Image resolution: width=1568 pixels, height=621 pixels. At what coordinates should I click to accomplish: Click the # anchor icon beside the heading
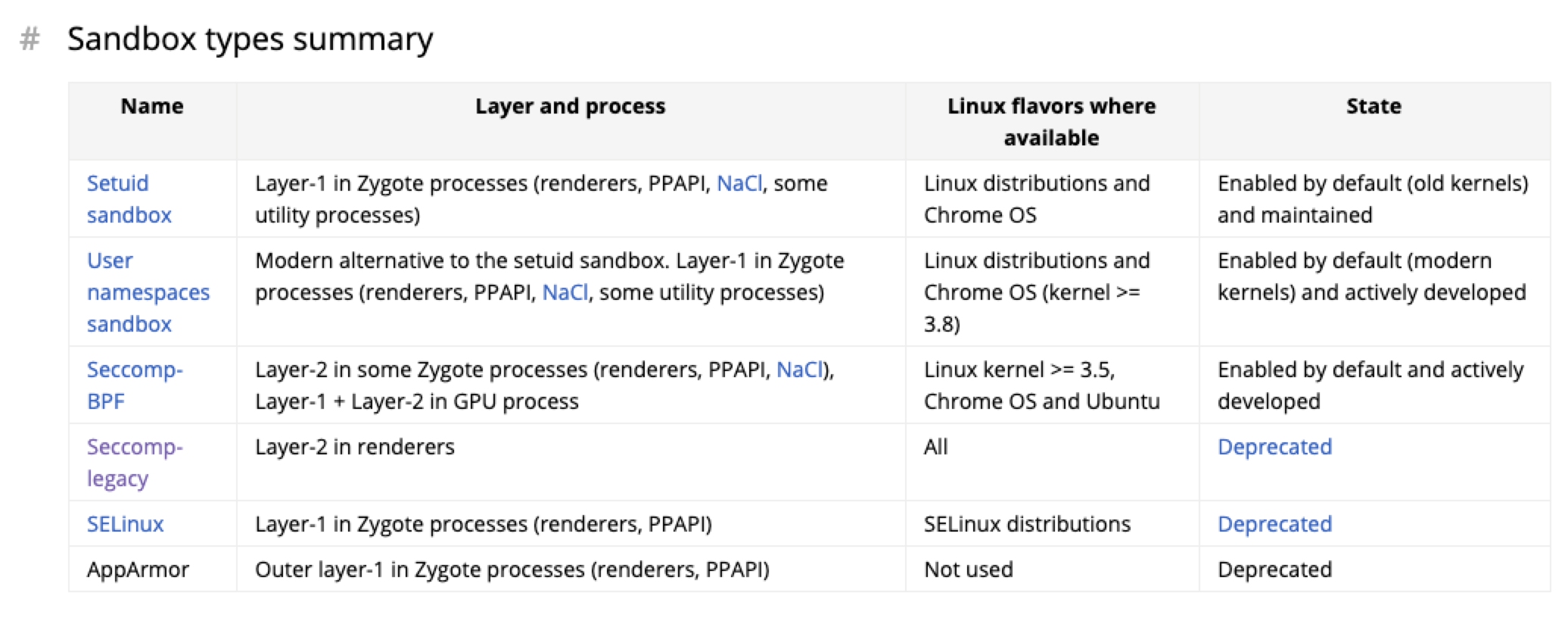pyautogui.click(x=30, y=39)
